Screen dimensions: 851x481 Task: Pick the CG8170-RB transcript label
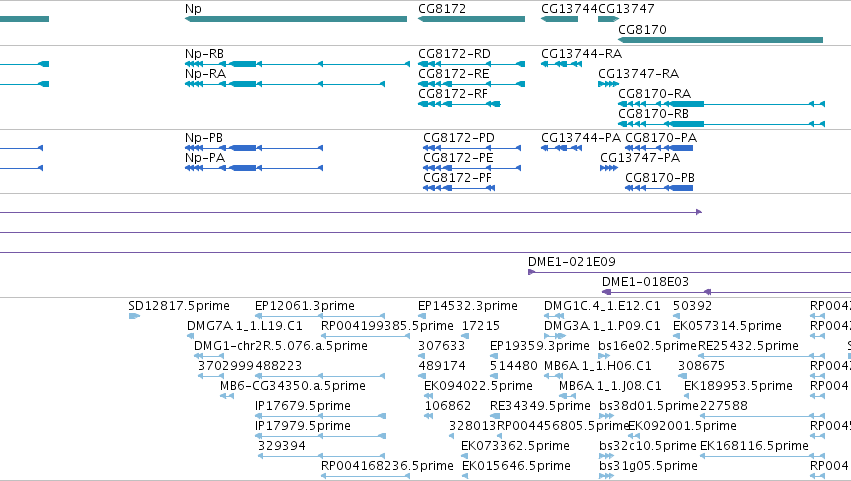[x=653, y=114]
